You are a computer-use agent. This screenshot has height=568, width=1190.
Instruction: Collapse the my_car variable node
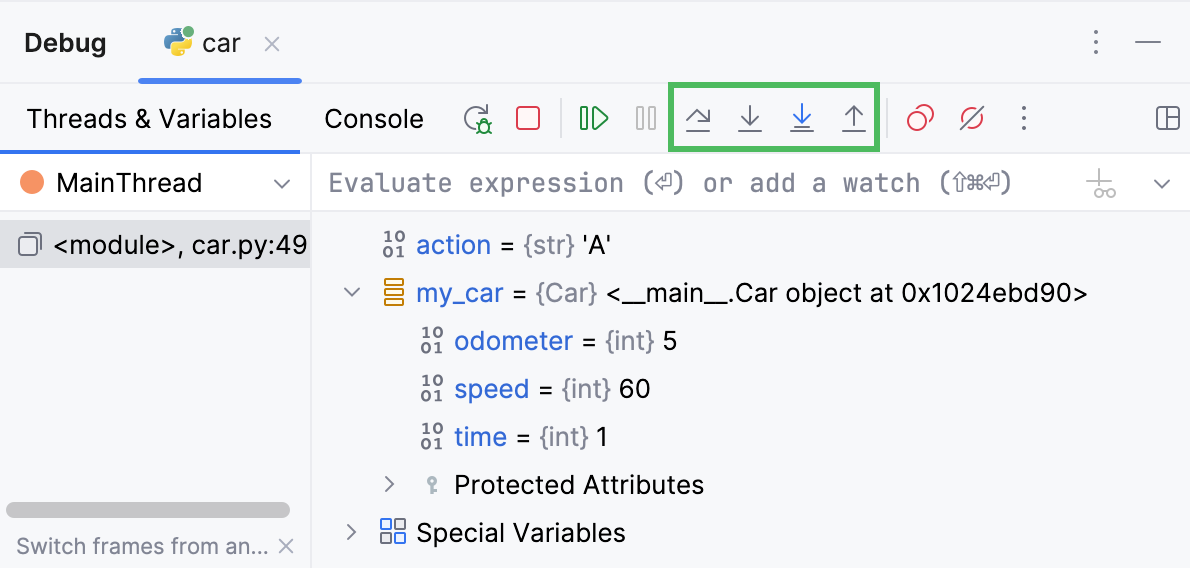[352, 293]
